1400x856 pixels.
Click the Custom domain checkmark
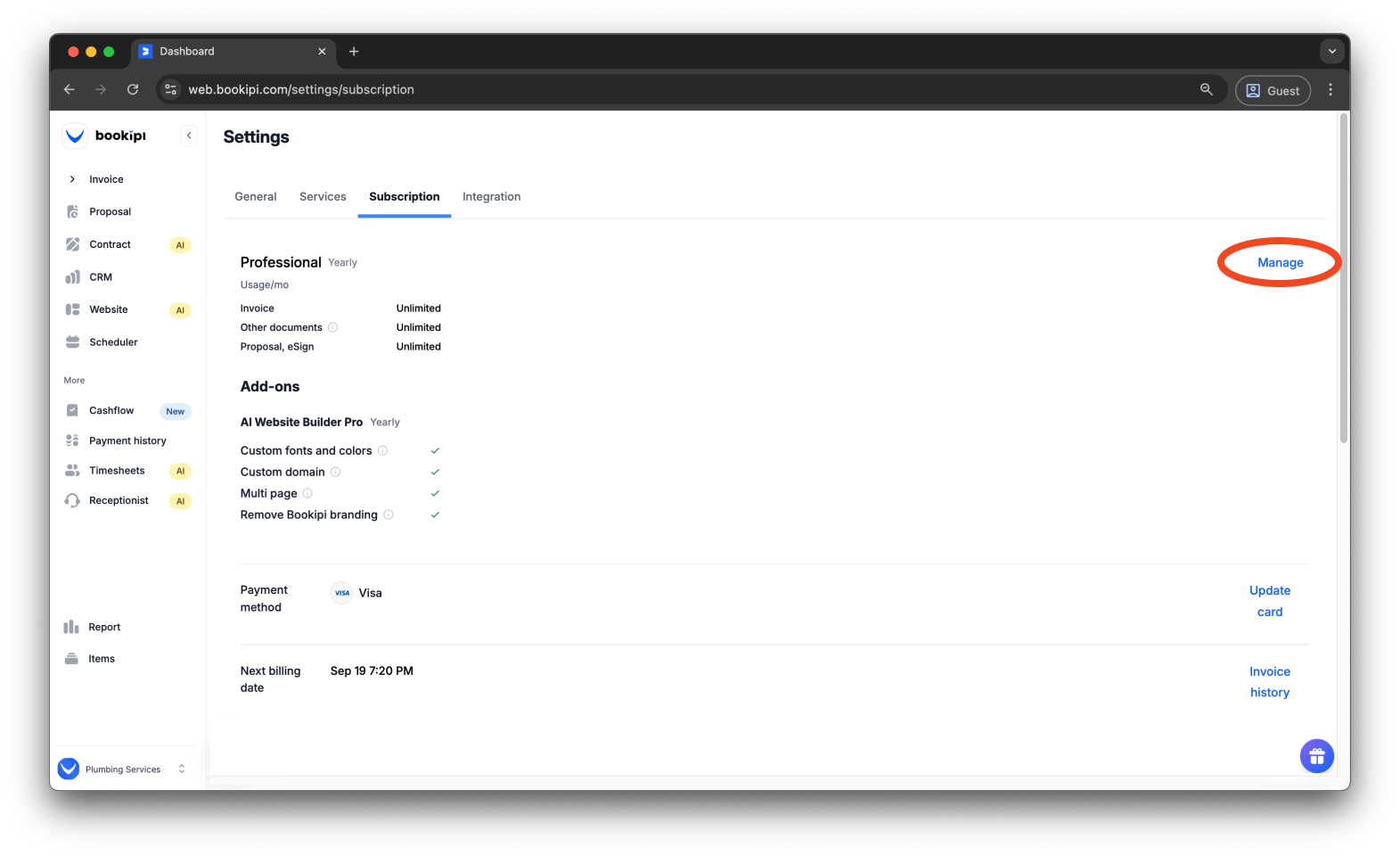pyautogui.click(x=435, y=472)
